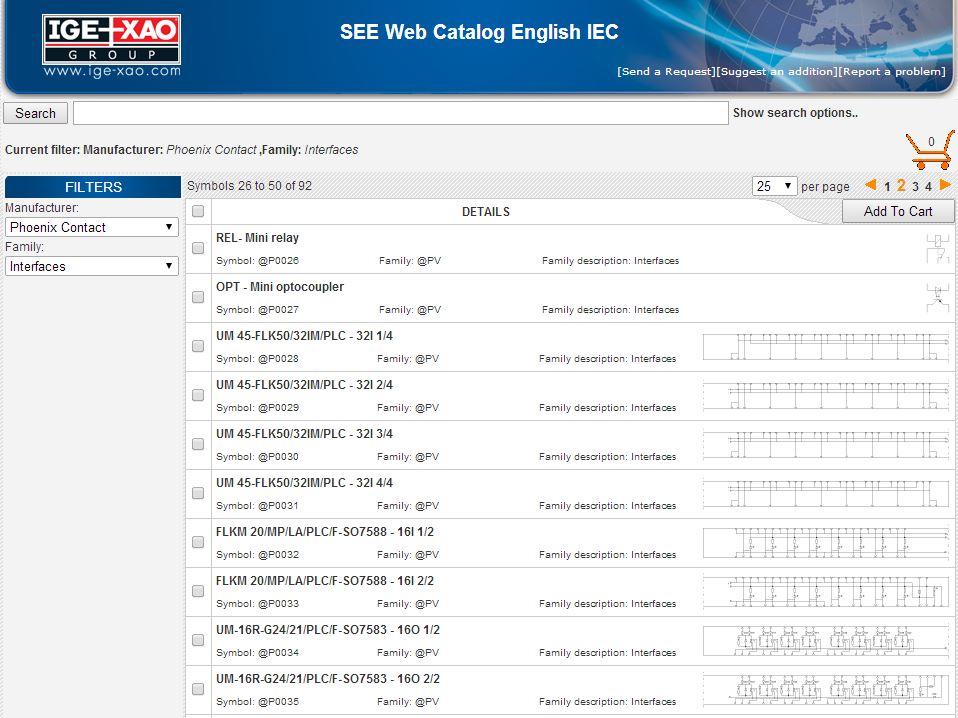Open the REL- Mini relay entry title

[257, 238]
